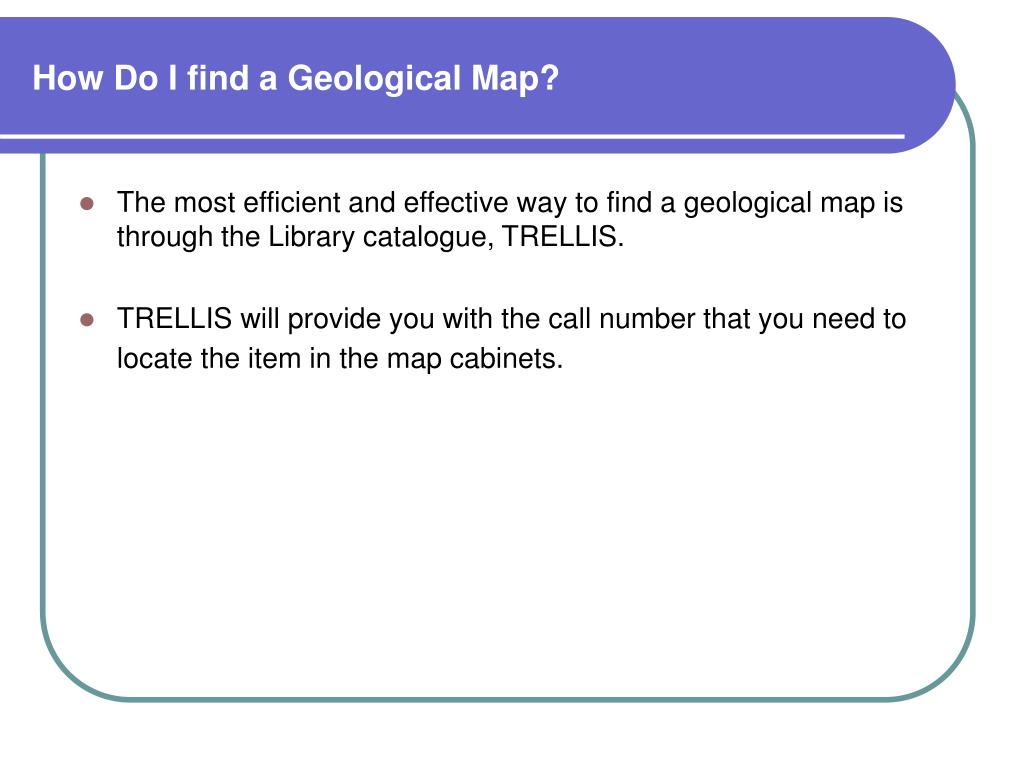Click the word 'Map?' in the title
This screenshot has height=768, width=1024.
point(515,79)
